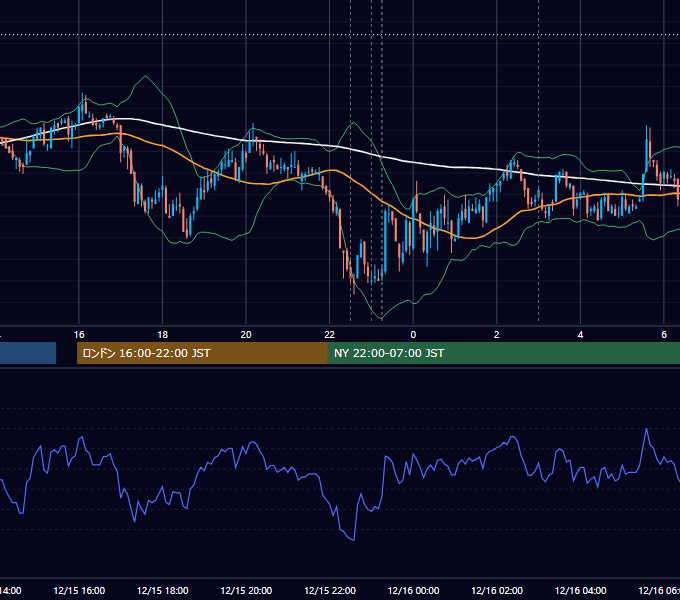Image resolution: width=680 pixels, height=600 pixels.
Task: Click the 20 hour axis label
Action: (x=246, y=335)
